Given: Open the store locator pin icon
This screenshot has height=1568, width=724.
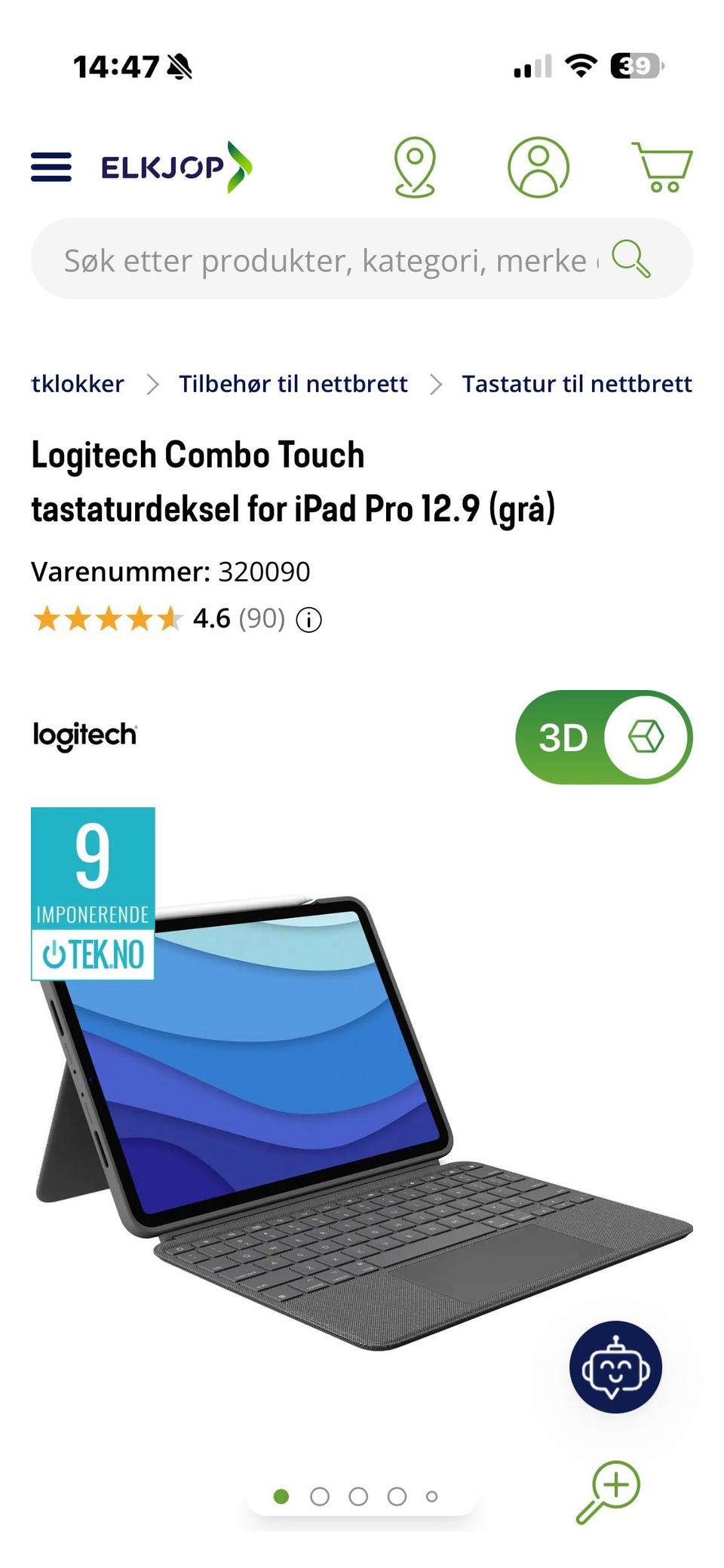Looking at the screenshot, I should [415, 167].
